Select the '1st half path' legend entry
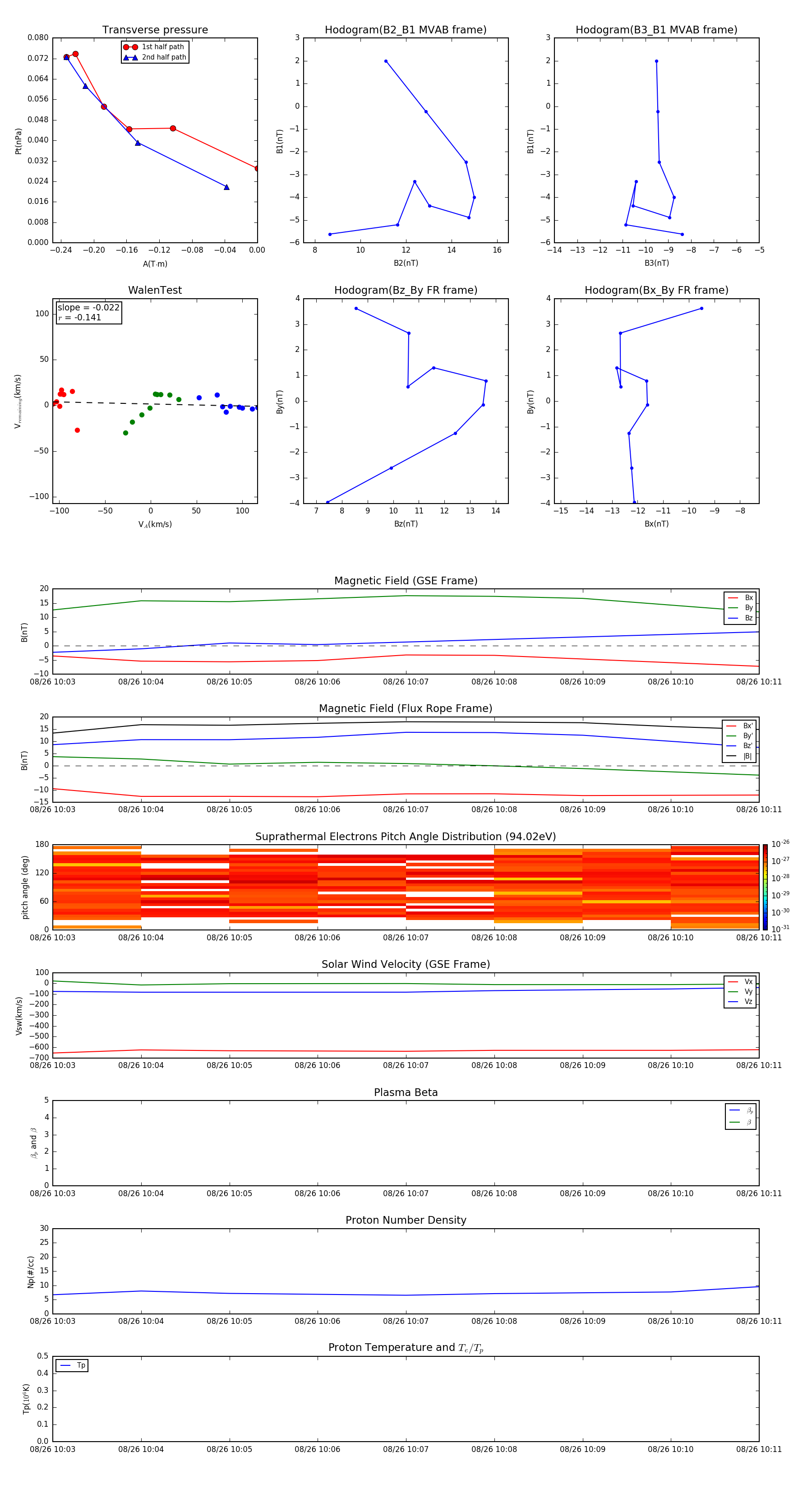This screenshot has height=1489, width=812. click(x=154, y=47)
